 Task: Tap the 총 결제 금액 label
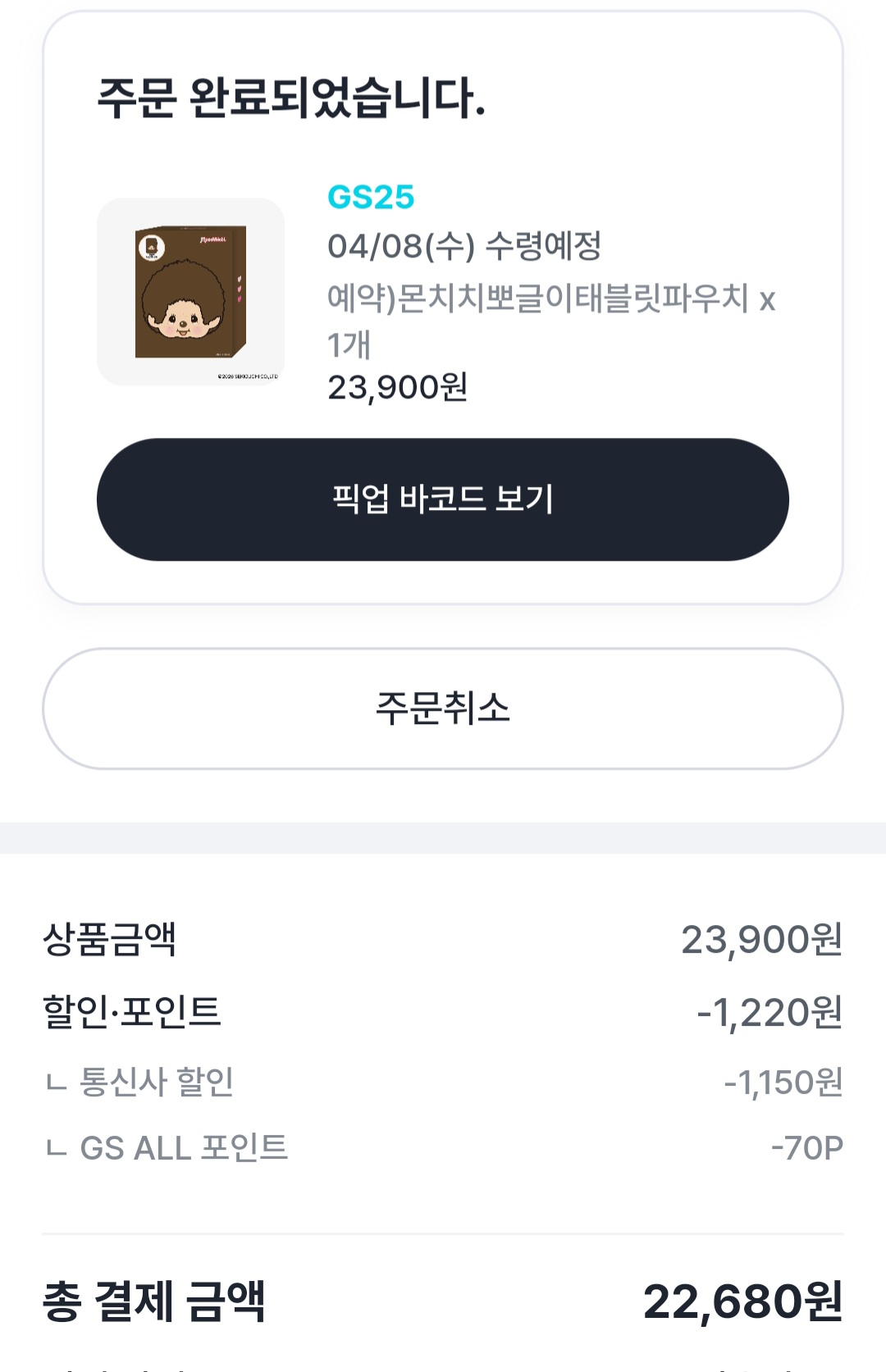click(154, 1301)
